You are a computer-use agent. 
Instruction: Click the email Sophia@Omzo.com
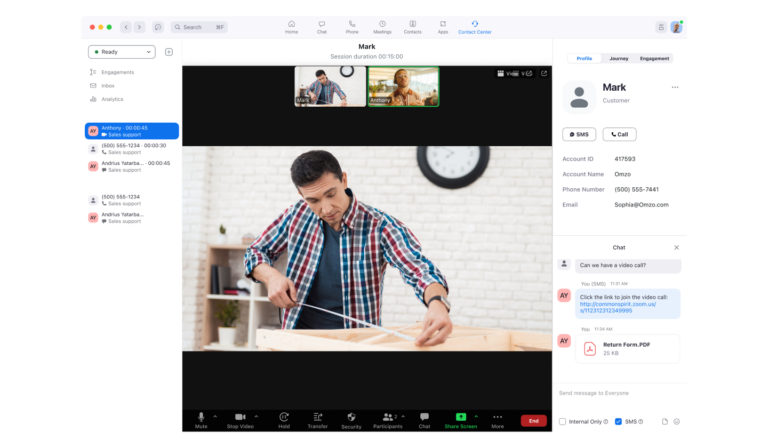pos(642,205)
